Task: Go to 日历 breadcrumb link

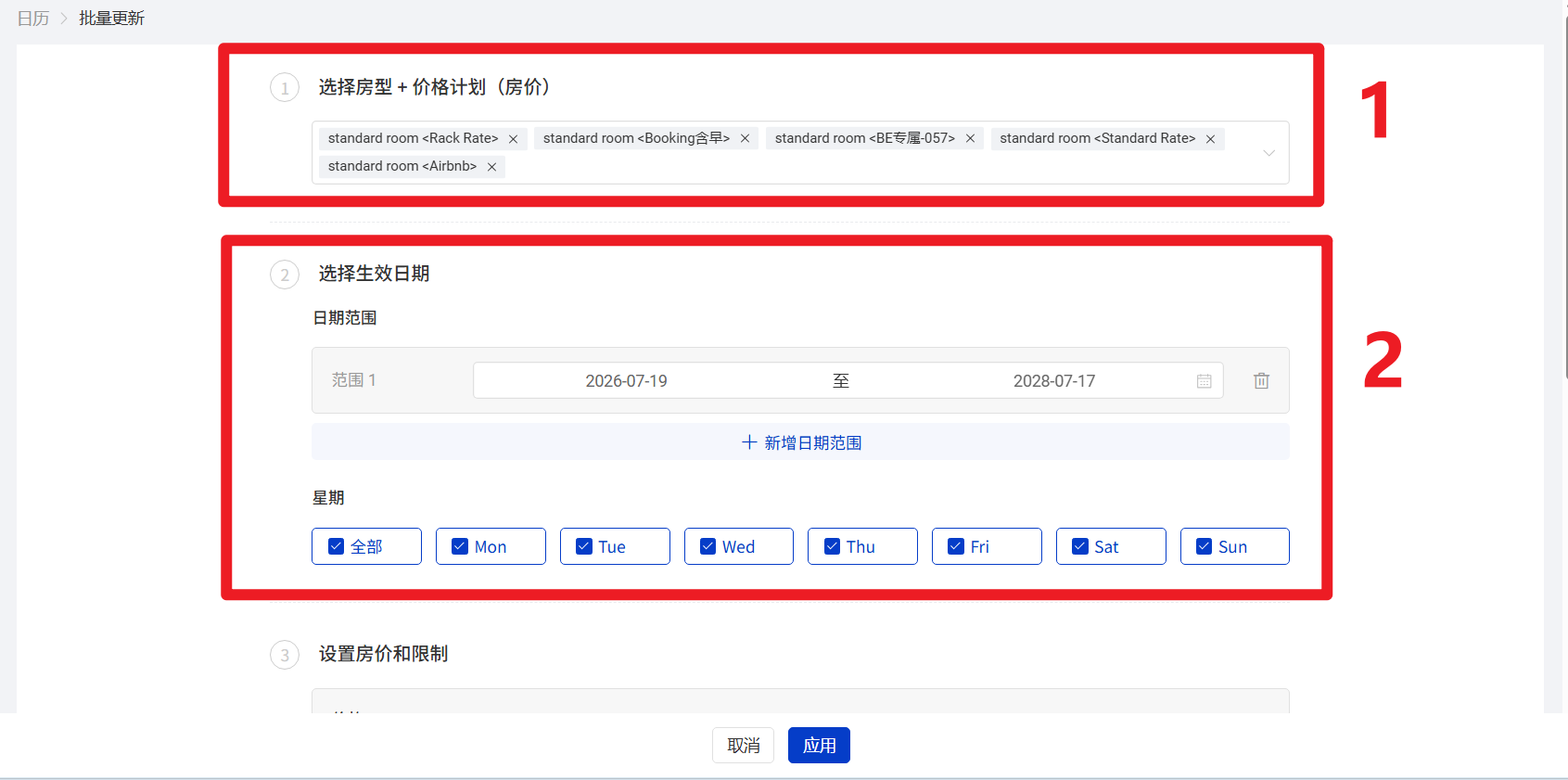Action: click(x=33, y=19)
